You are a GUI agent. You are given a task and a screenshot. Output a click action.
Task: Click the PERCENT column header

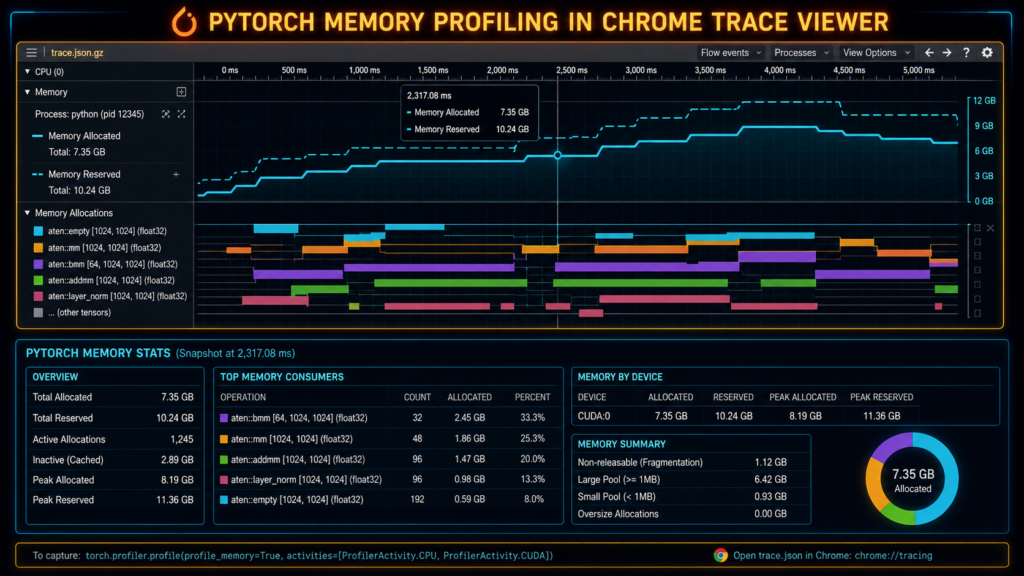coord(532,397)
